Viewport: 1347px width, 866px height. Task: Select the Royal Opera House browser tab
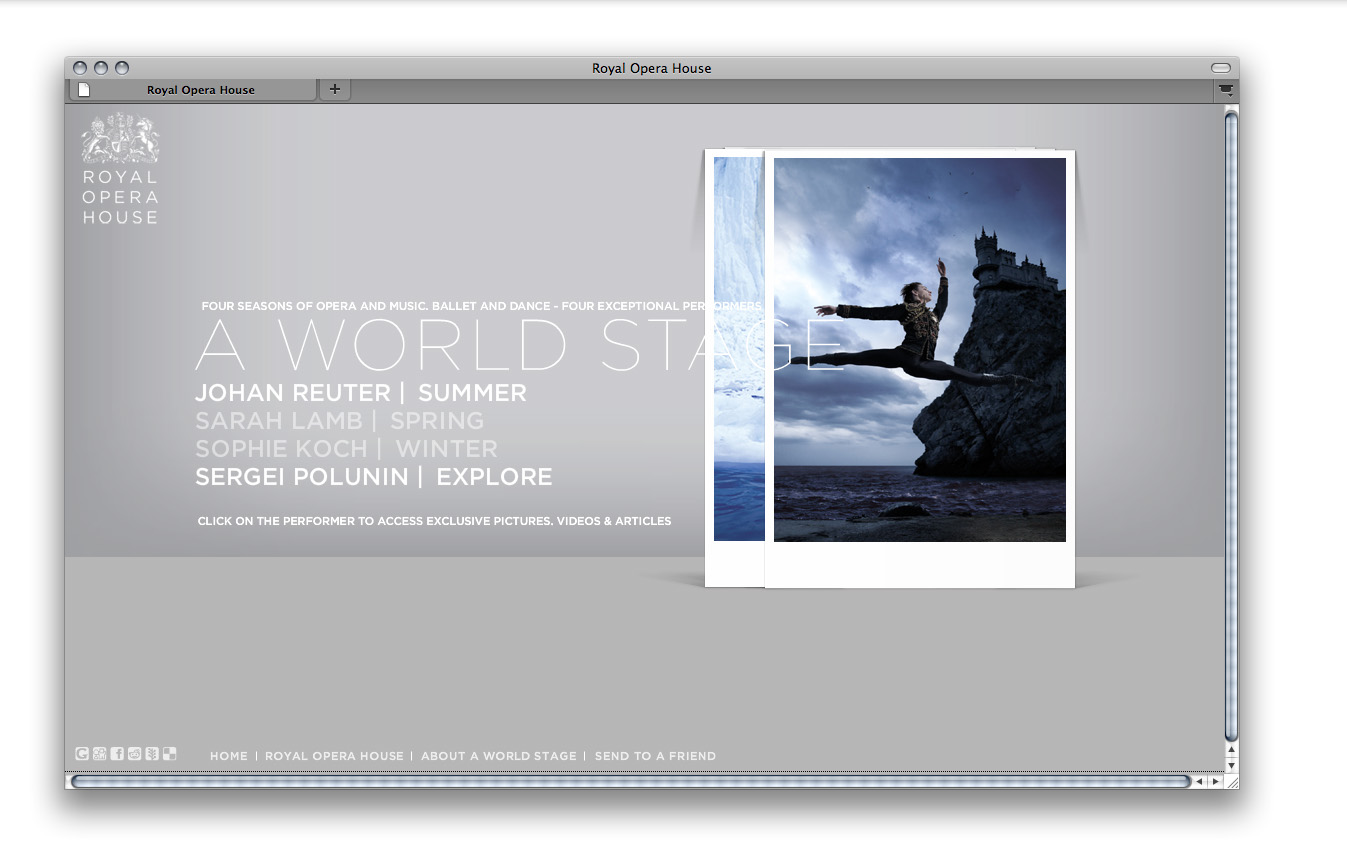click(200, 90)
